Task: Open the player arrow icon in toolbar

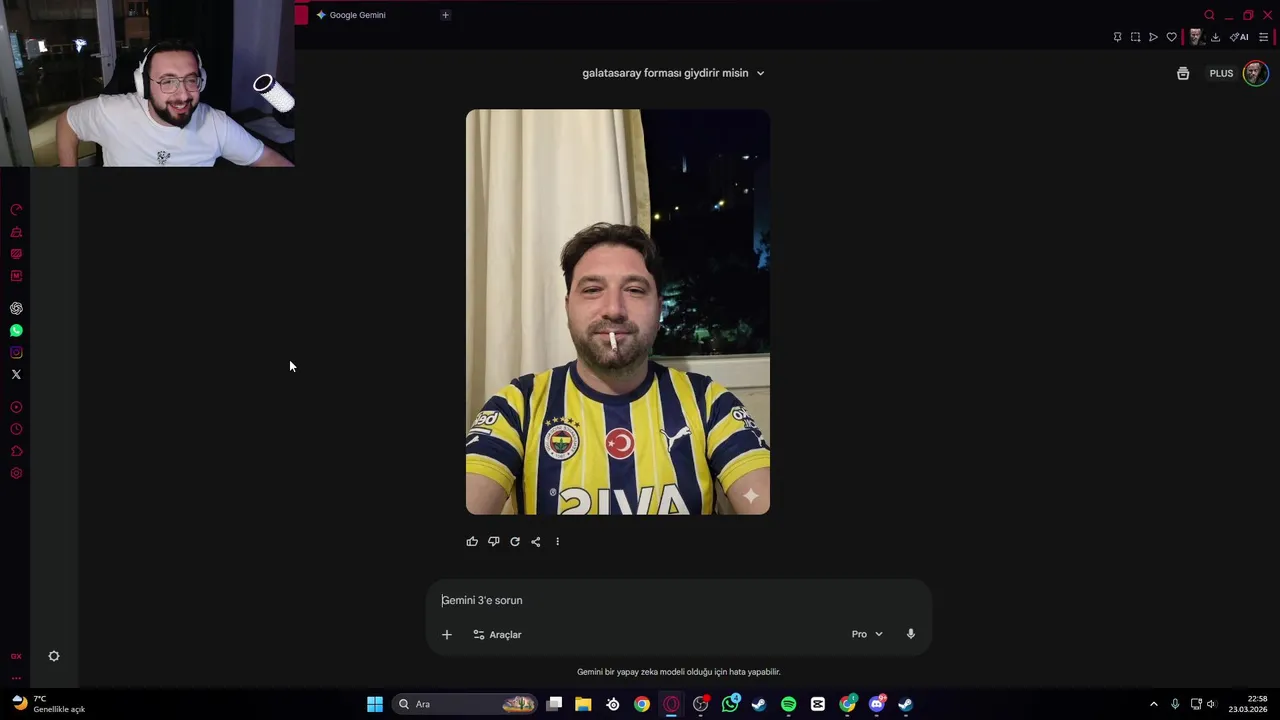Action: tap(1153, 37)
